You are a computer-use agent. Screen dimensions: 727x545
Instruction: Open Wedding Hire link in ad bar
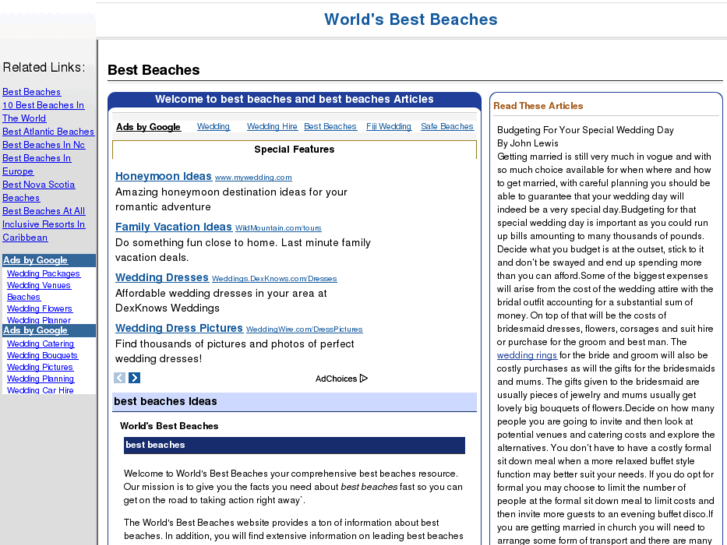coord(272,126)
